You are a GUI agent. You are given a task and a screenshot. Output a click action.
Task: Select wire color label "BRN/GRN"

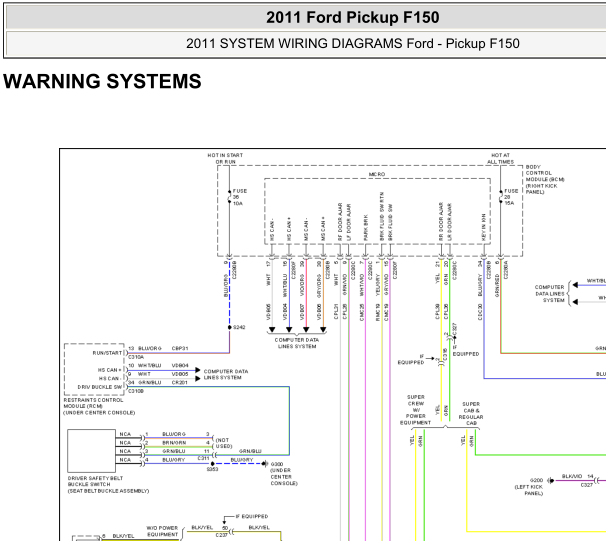(174, 442)
